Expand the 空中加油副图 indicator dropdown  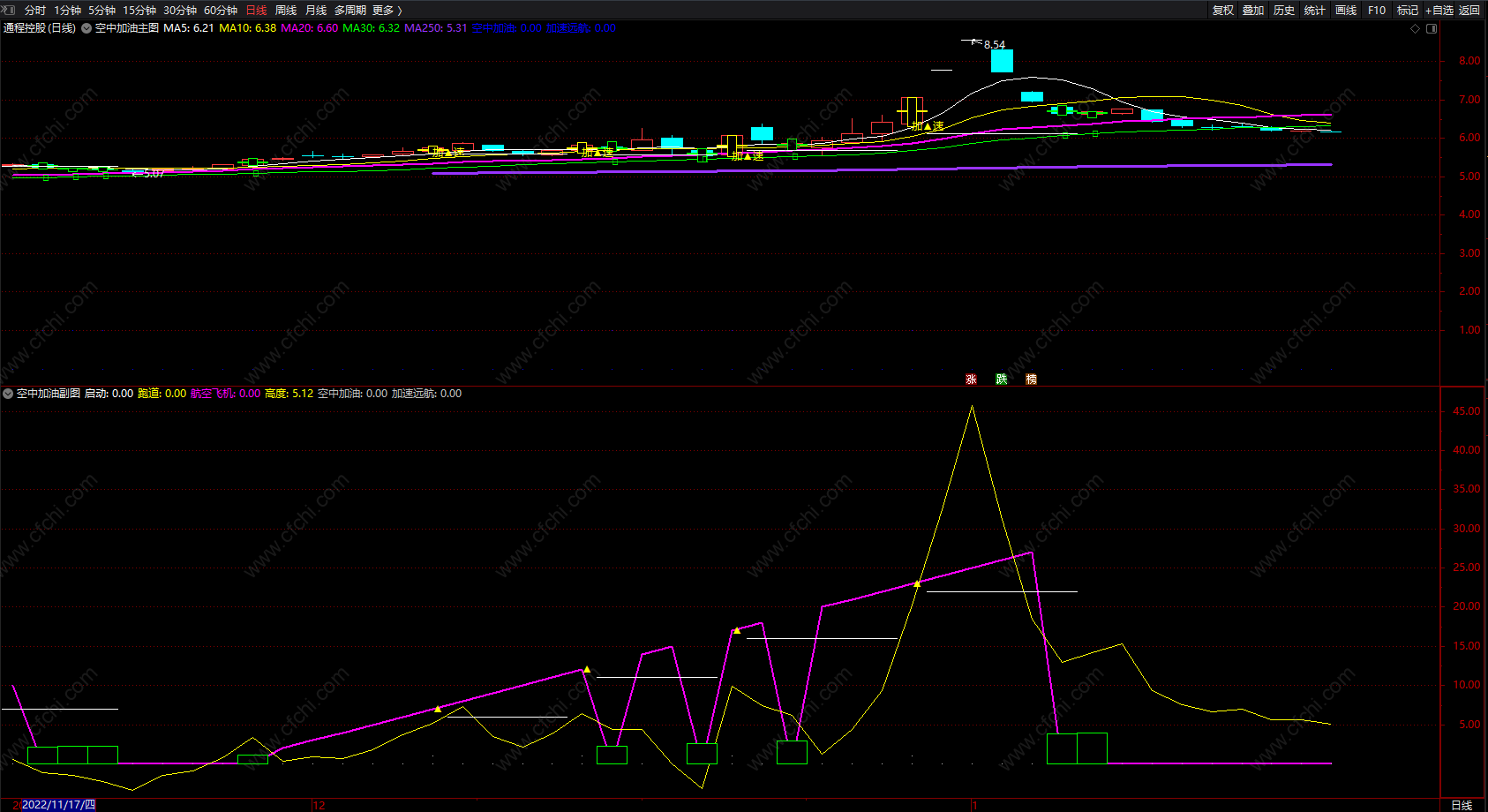coord(8,394)
